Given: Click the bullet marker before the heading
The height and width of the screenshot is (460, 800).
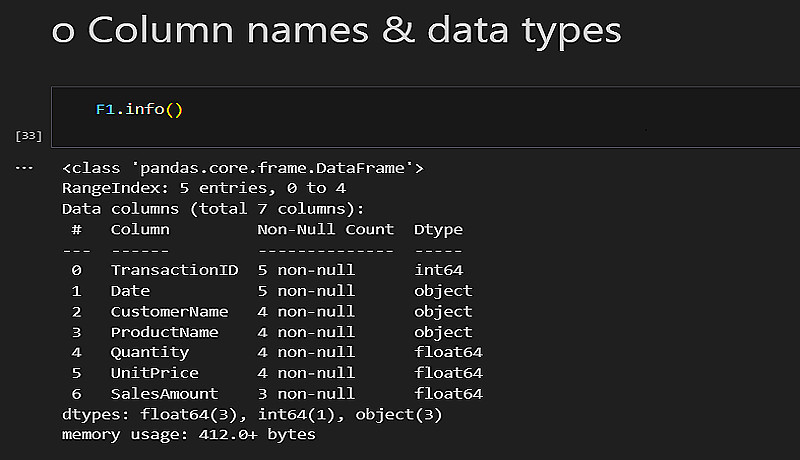Looking at the screenshot, I should (62, 32).
